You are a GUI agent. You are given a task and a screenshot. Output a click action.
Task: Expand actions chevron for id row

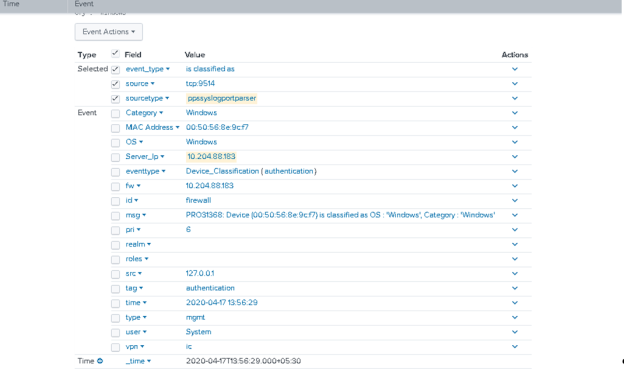(515, 200)
